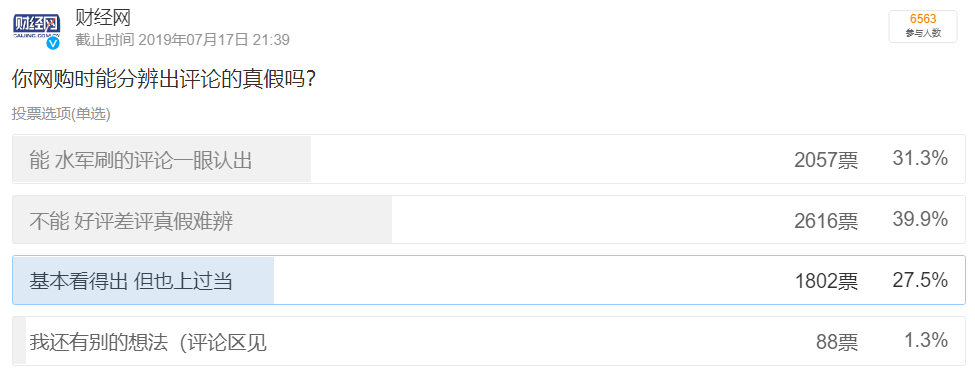Click the blue verified badge on avatar

pyautogui.click(x=53, y=43)
